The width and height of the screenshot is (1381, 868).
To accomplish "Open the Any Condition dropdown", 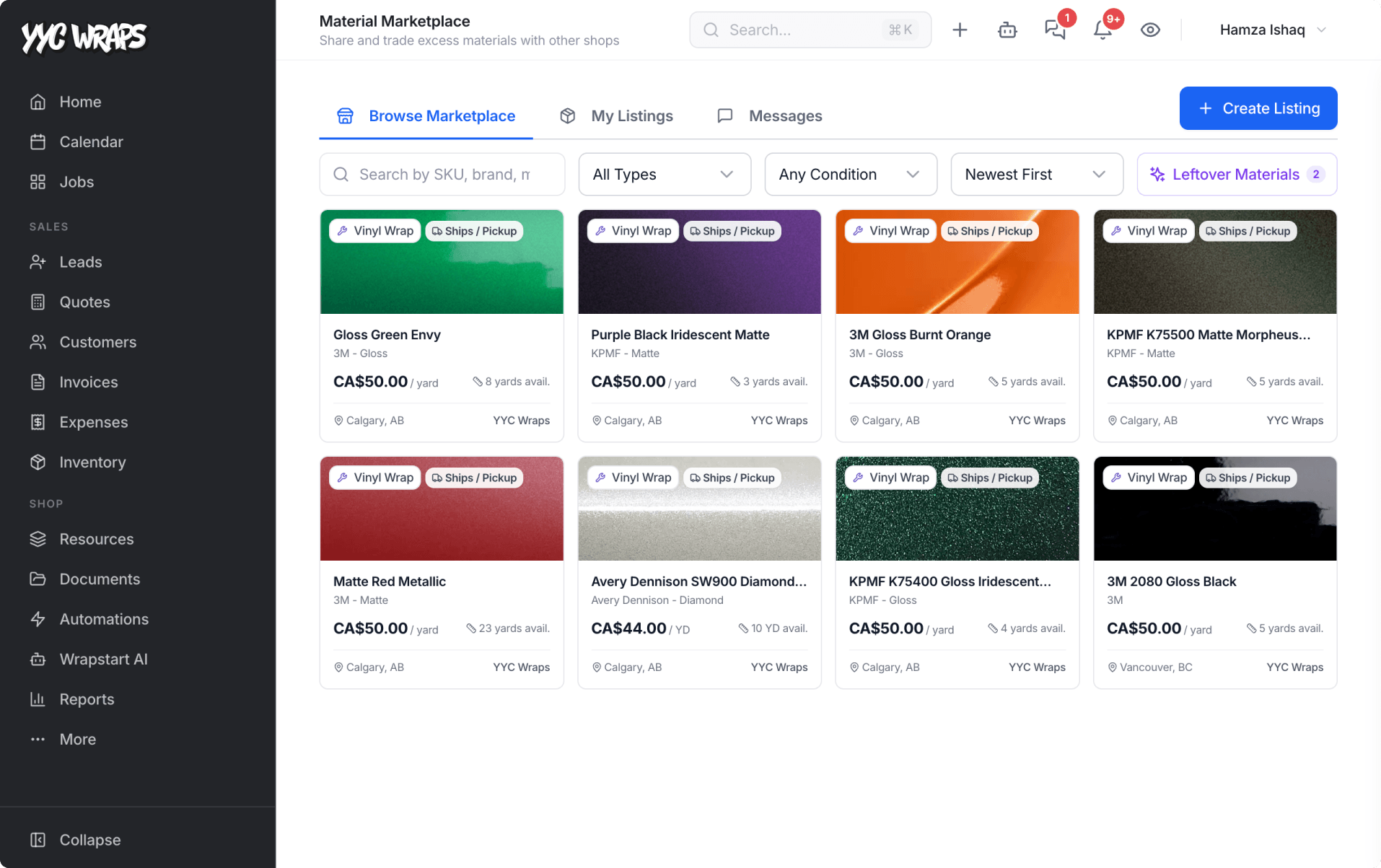I will click(x=851, y=174).
